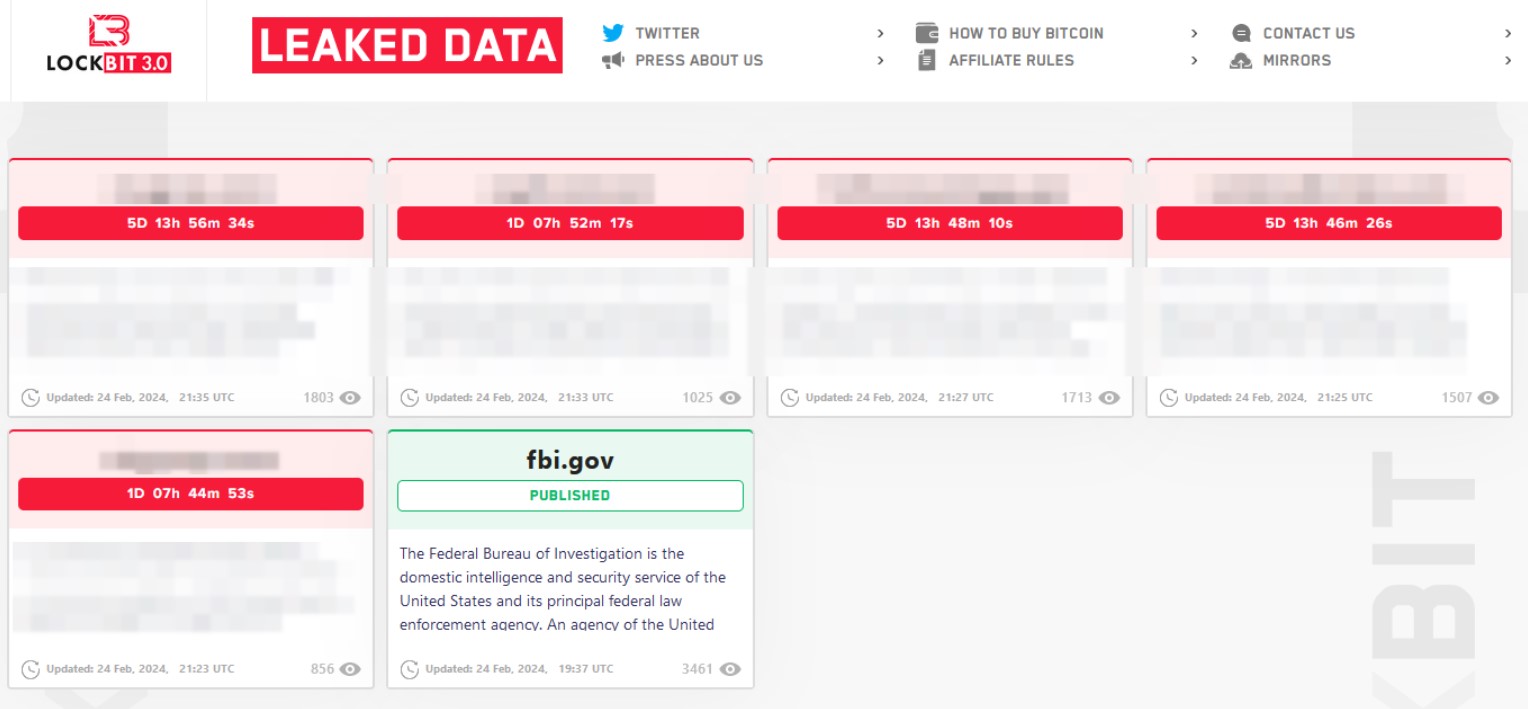Expand the chevron next to Twitter

click(x=880, y=34)
